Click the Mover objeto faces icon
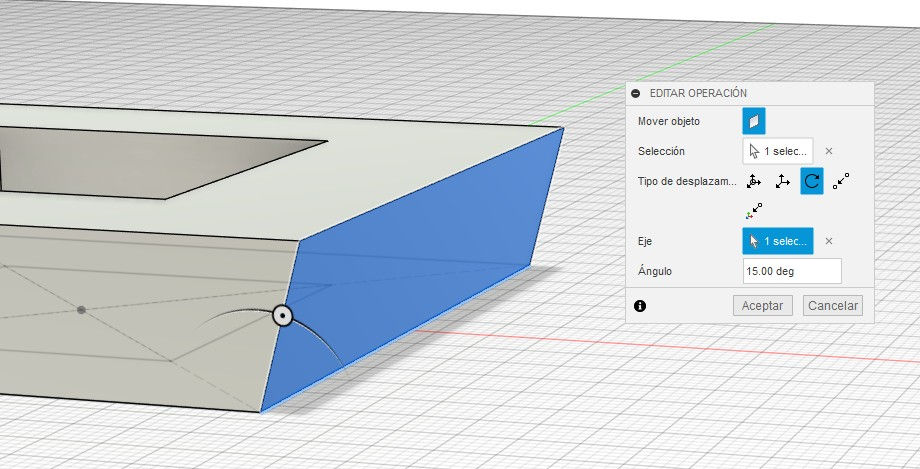920x469 pixels. coord(754,121)
